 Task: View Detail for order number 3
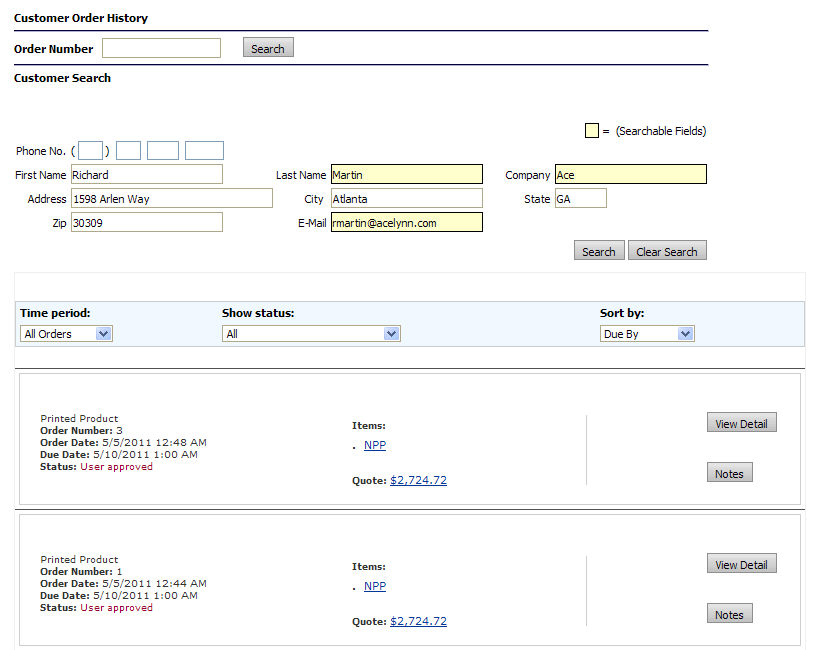coord(741,423)
